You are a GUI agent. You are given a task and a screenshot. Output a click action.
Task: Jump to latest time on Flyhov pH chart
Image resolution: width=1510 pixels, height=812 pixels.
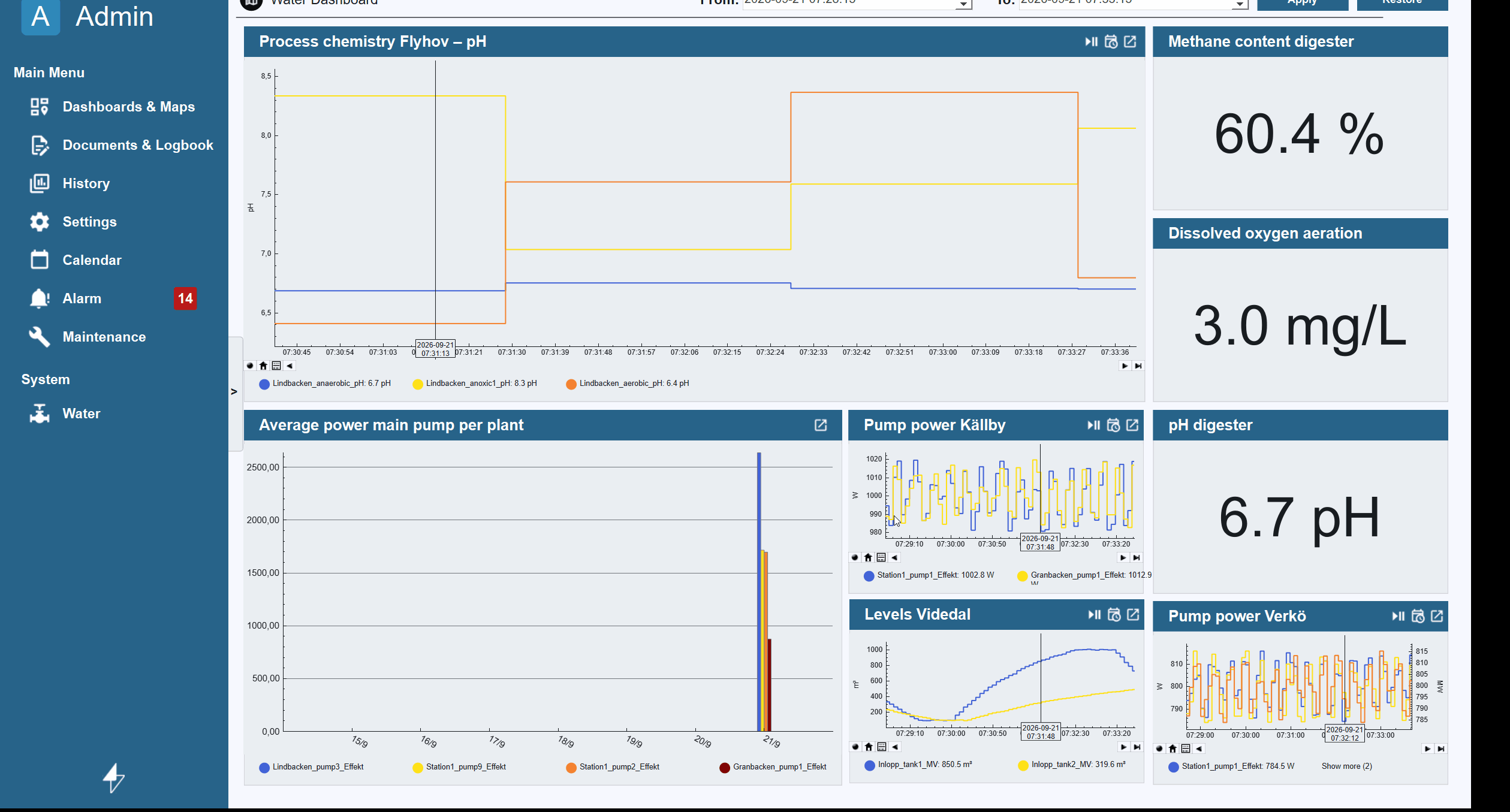pyautogui.click(x=1138, y=366)
